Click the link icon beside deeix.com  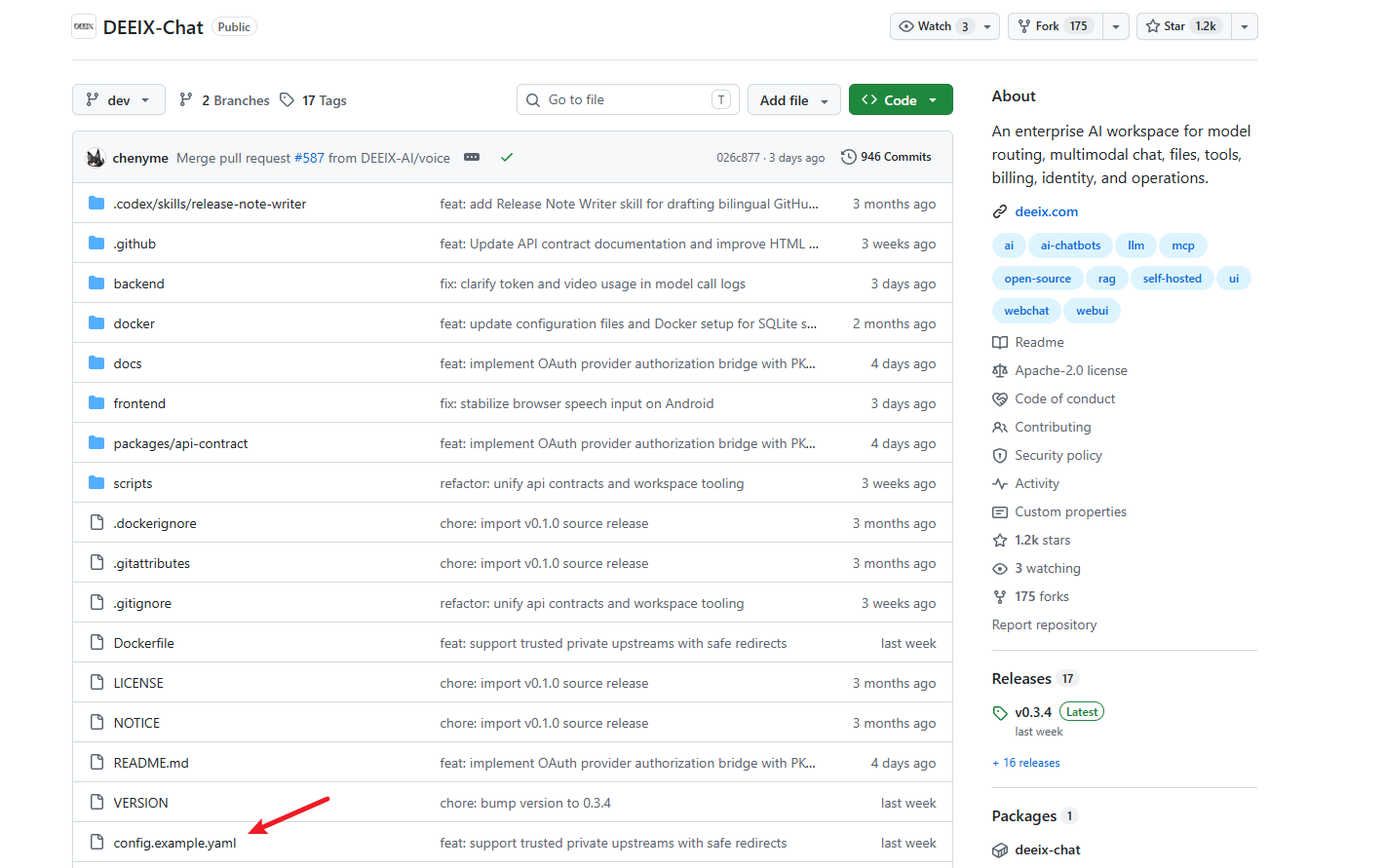pyautogui.click(x=1000, y=211)
